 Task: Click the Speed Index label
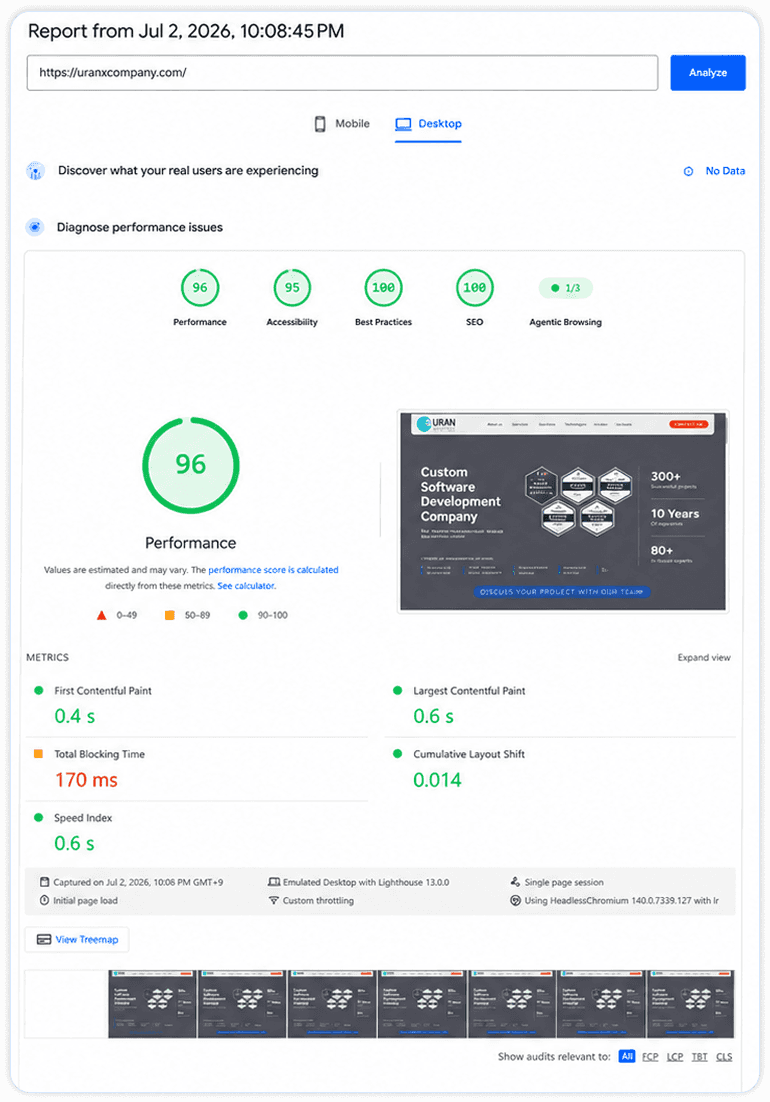point(83,818)
